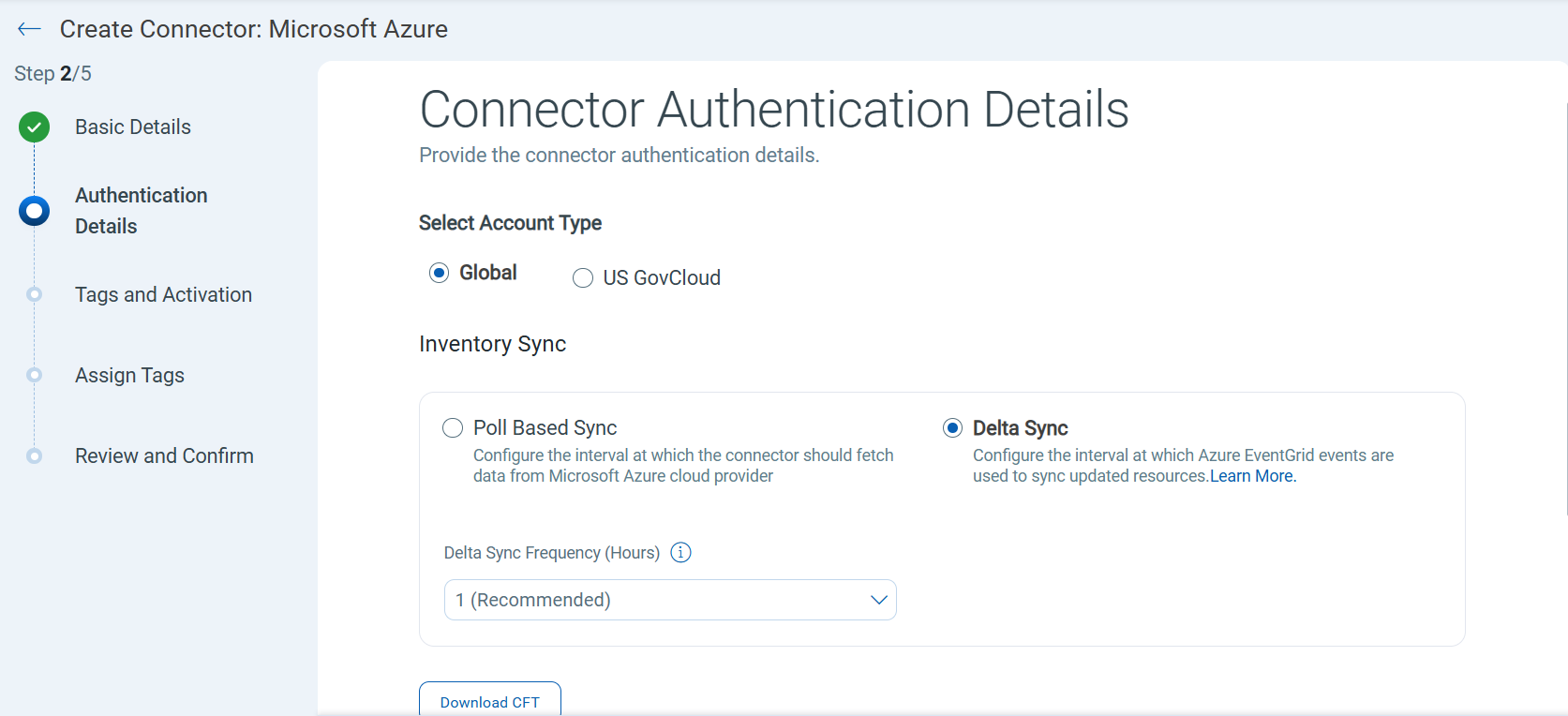Select the Global account type radio button
Image resolution: width=1568 pixels, height=716 pixels.
point(439,273)
